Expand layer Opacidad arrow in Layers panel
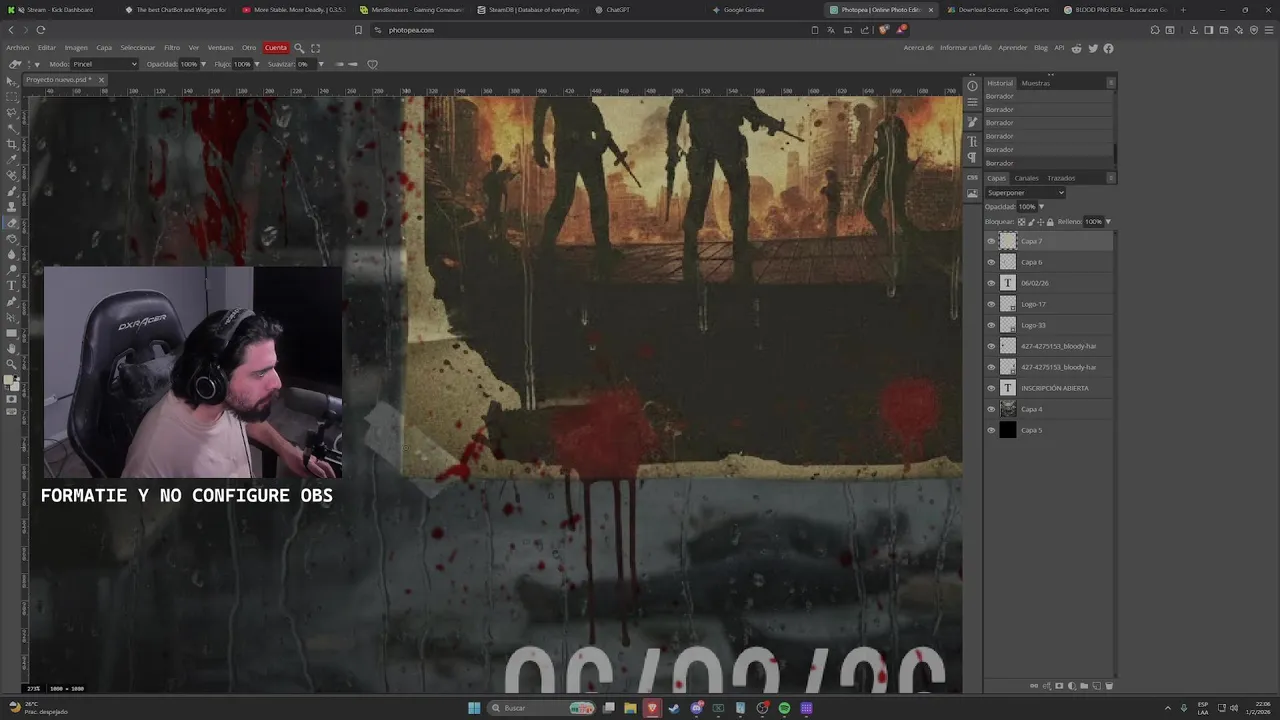Viewport: 1280px width, 720px height. [x=1041, y=207]
